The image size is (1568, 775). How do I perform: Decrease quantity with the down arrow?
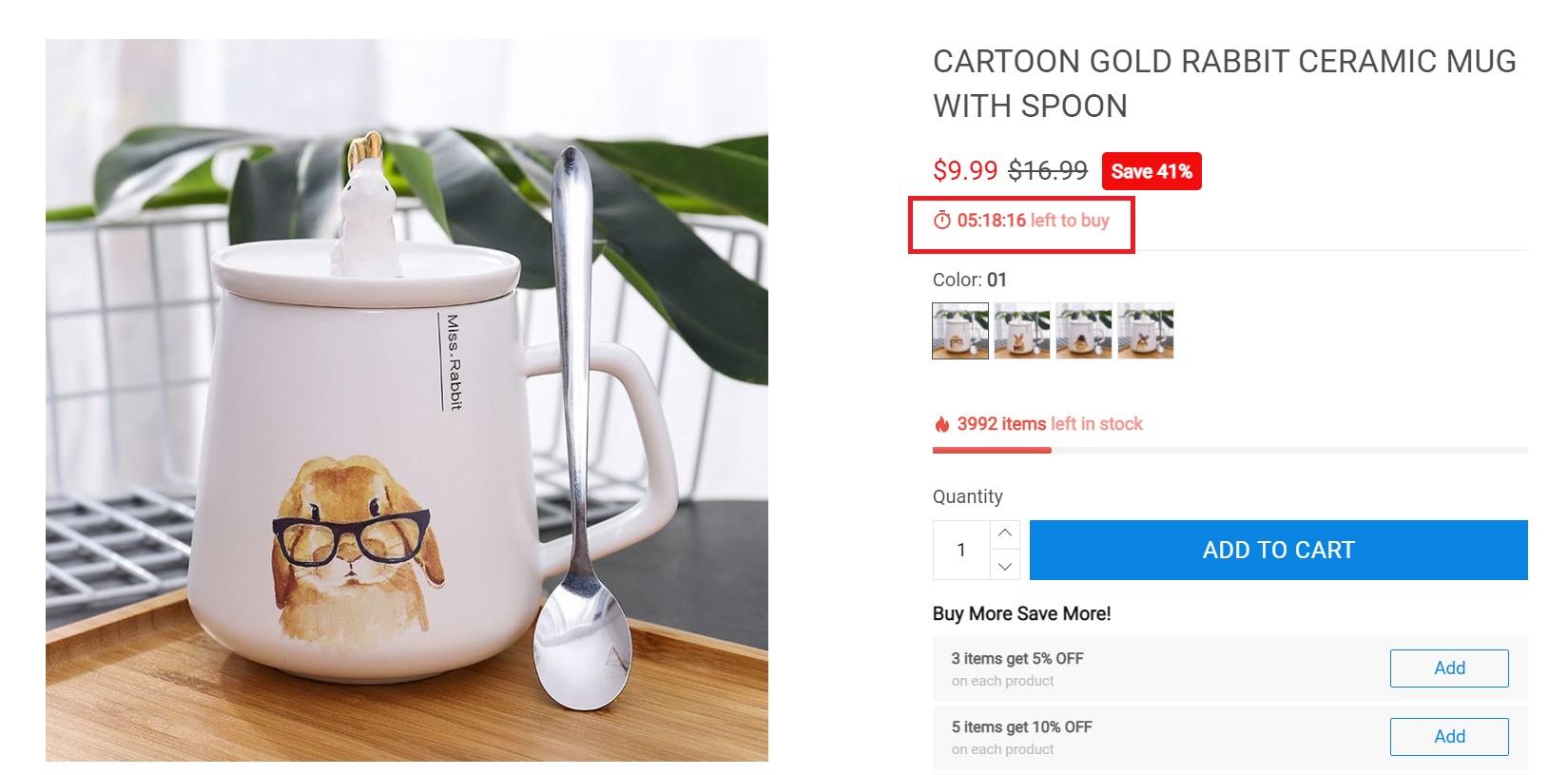(1005, 566)
